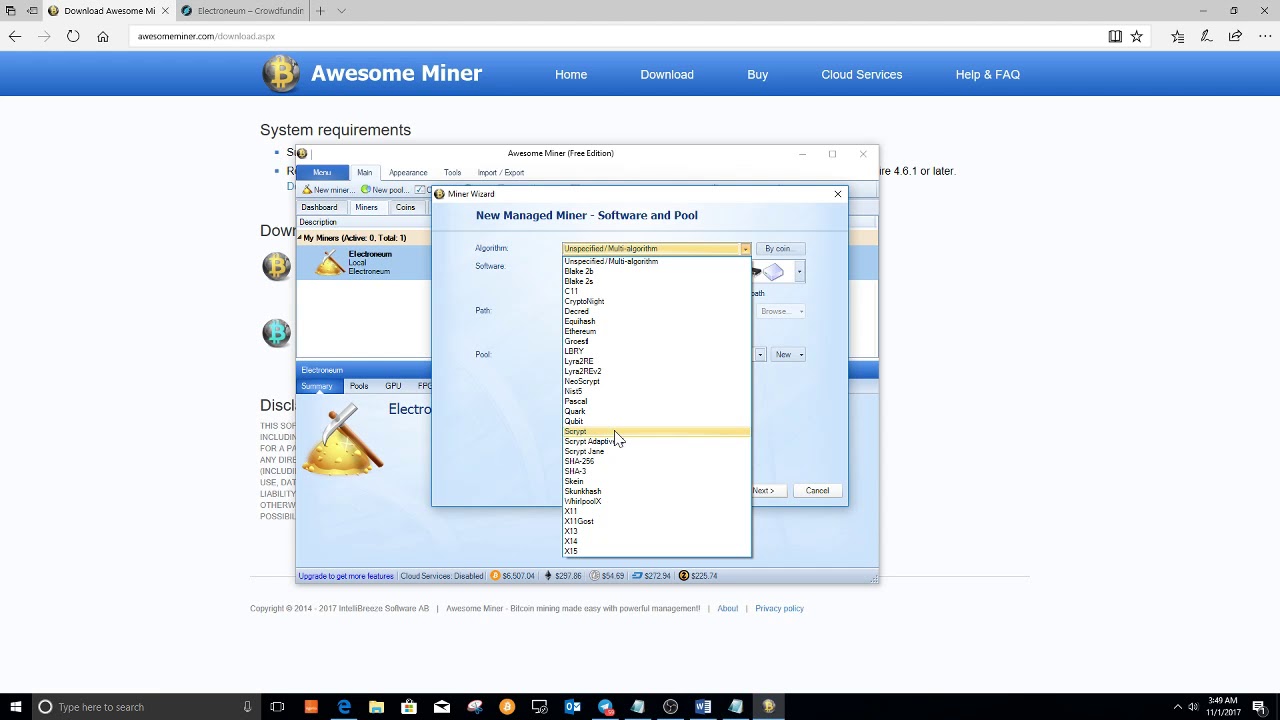The height and width of the screenshot is (720, 1280).
Task: Click Next in the Miner Wizard
Action: (x=768, y=491)
